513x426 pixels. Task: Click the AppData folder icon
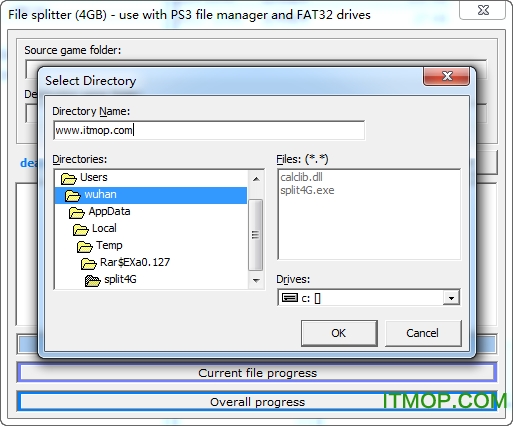tap(77, 213)
